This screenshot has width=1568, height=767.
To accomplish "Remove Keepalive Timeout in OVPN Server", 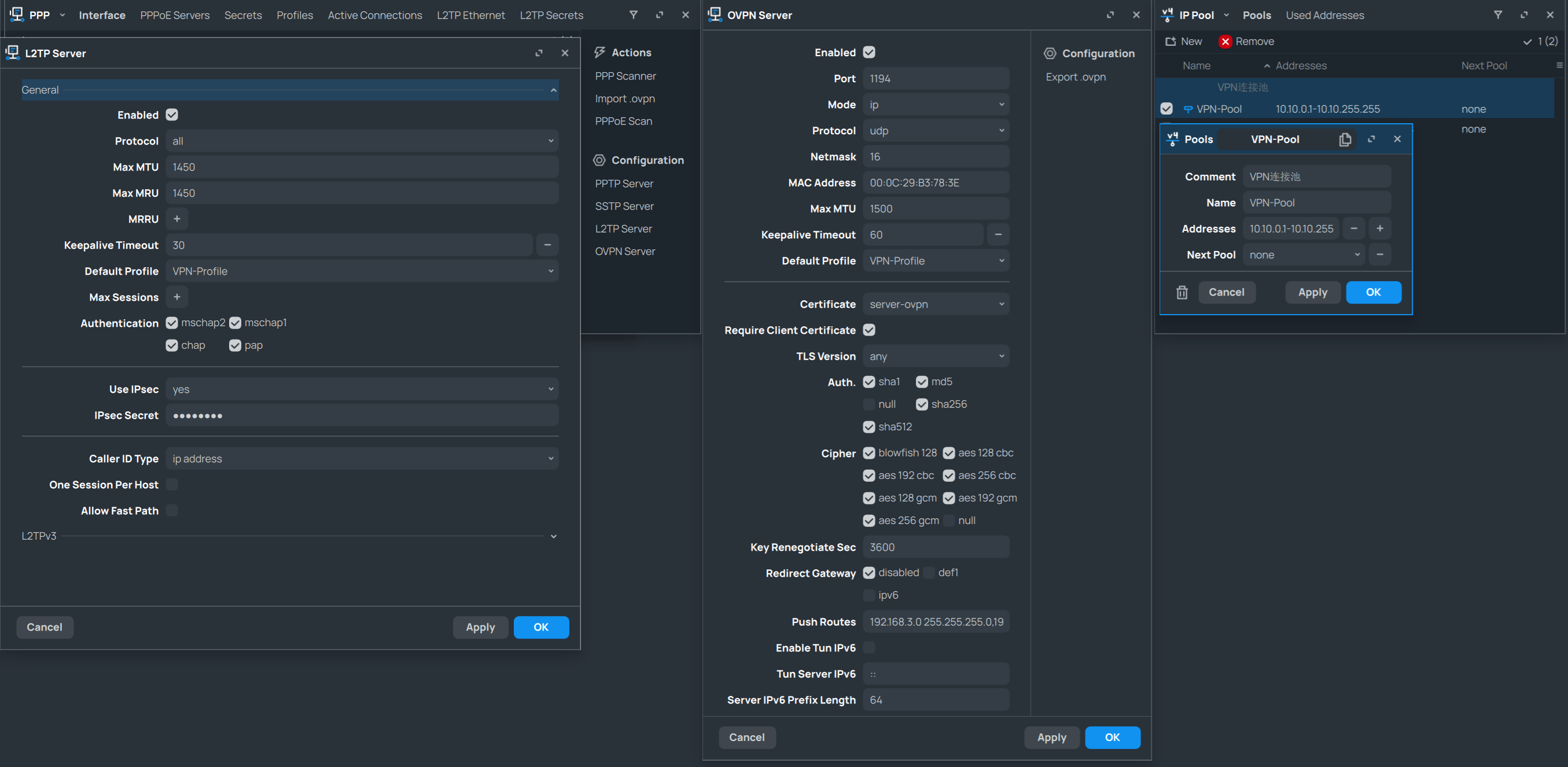I will (998, 234).
